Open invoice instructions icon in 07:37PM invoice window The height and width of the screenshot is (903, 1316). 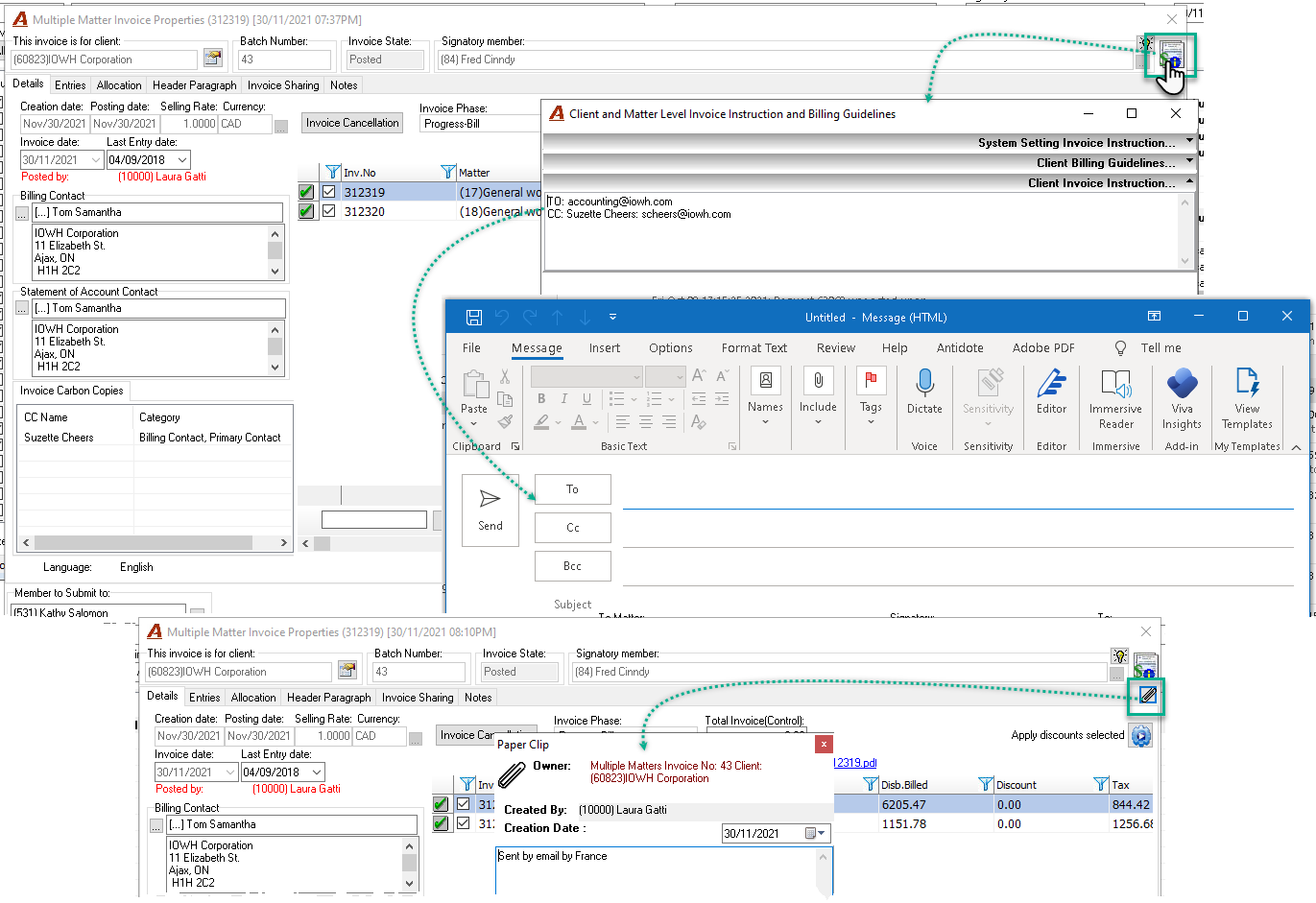(1172, 56)
